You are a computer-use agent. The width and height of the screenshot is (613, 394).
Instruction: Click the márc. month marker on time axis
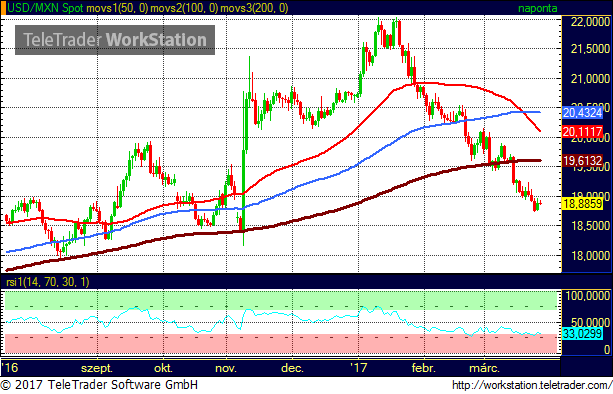pos(484,368)
